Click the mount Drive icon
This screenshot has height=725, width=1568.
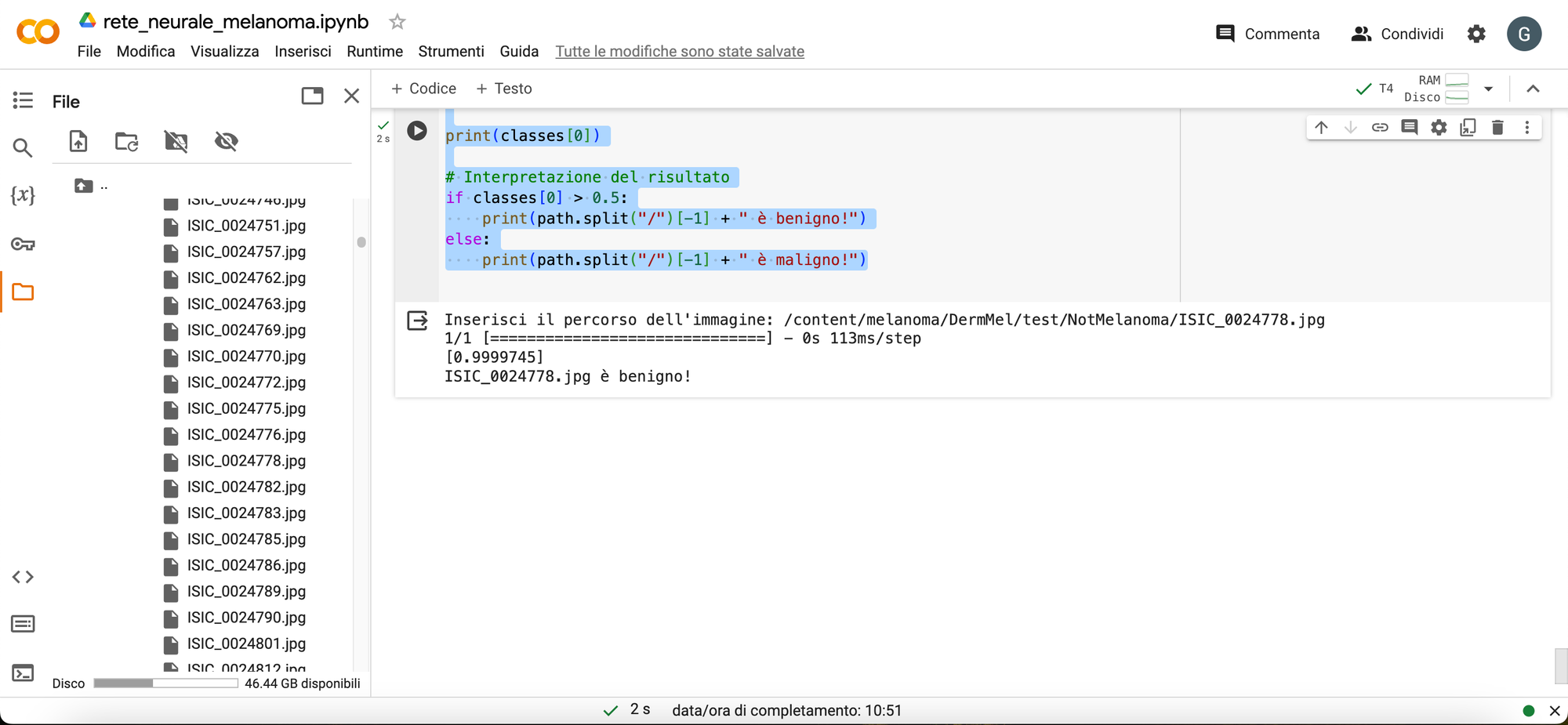point(176,141)
